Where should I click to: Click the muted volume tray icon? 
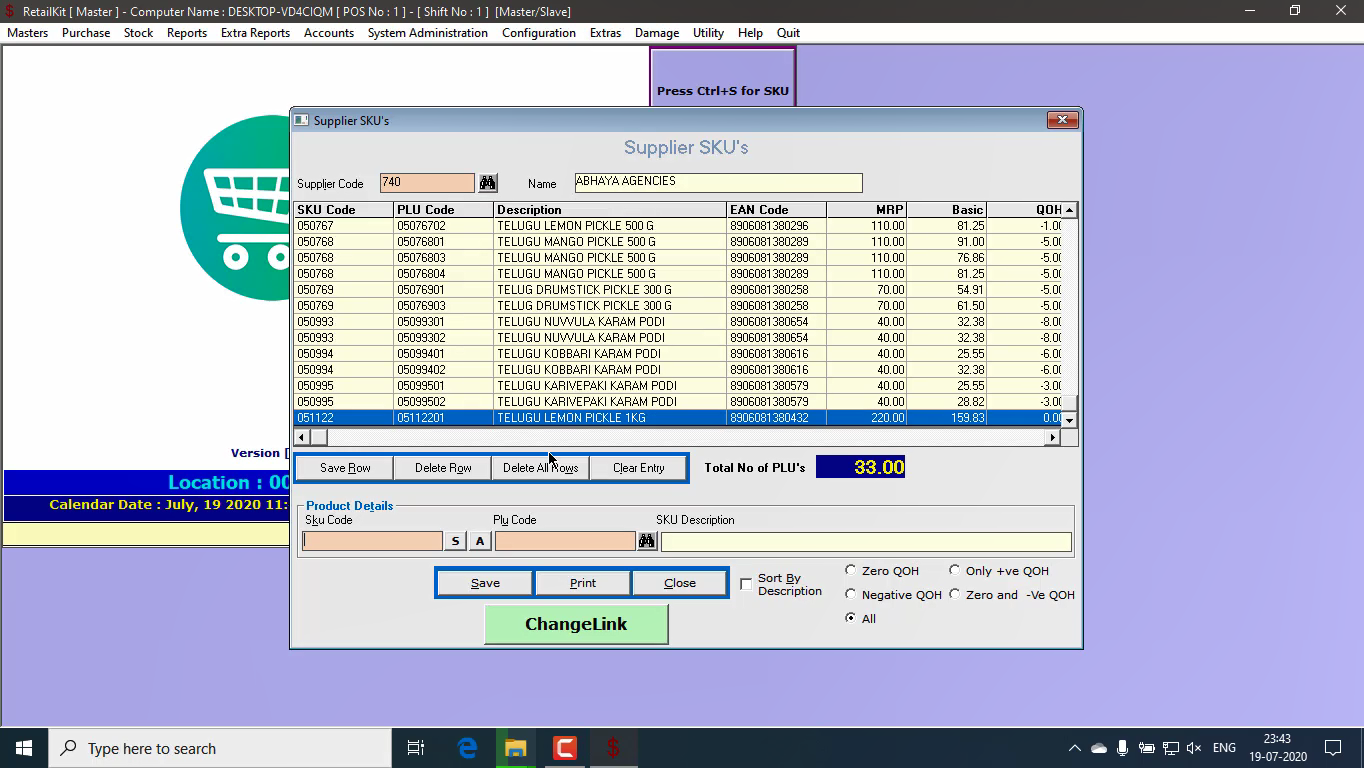point(1194,748)
